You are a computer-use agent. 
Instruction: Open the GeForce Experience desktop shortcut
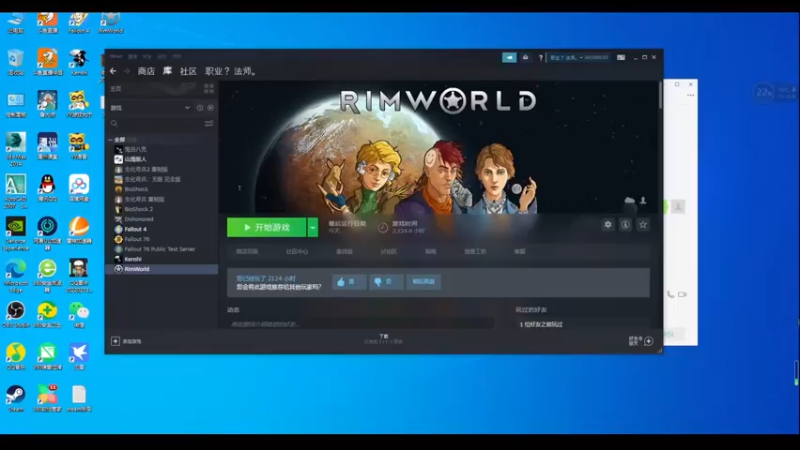click(16, 233)
